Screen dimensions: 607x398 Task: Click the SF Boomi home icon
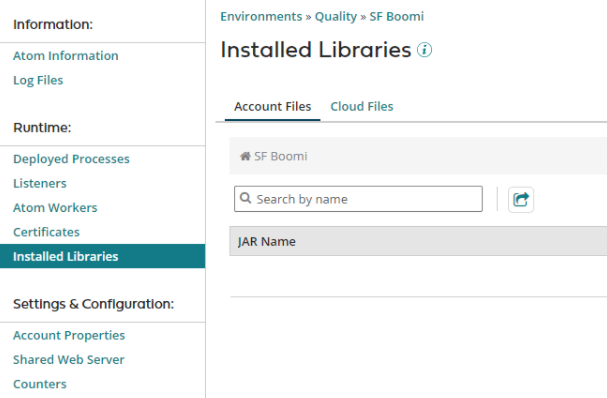tap(245, 156)
